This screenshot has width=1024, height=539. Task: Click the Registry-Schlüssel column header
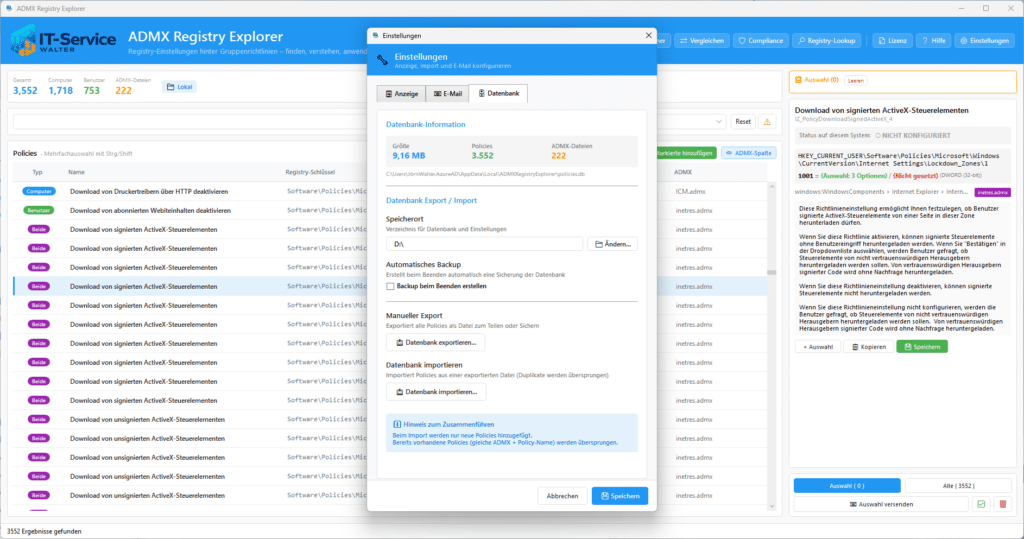[310, 172]
